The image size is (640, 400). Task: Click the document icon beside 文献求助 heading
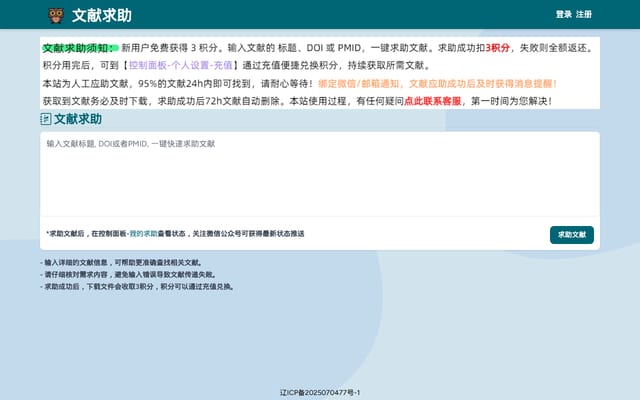46,119
